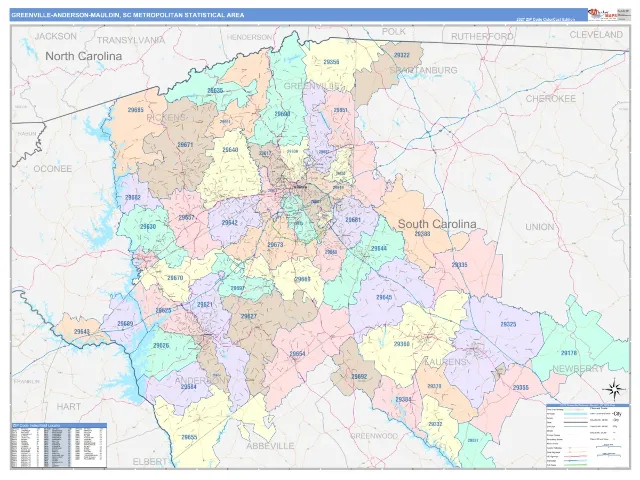Click the CLEVELAND county label

pyautogui.click(x=596, y=35)
